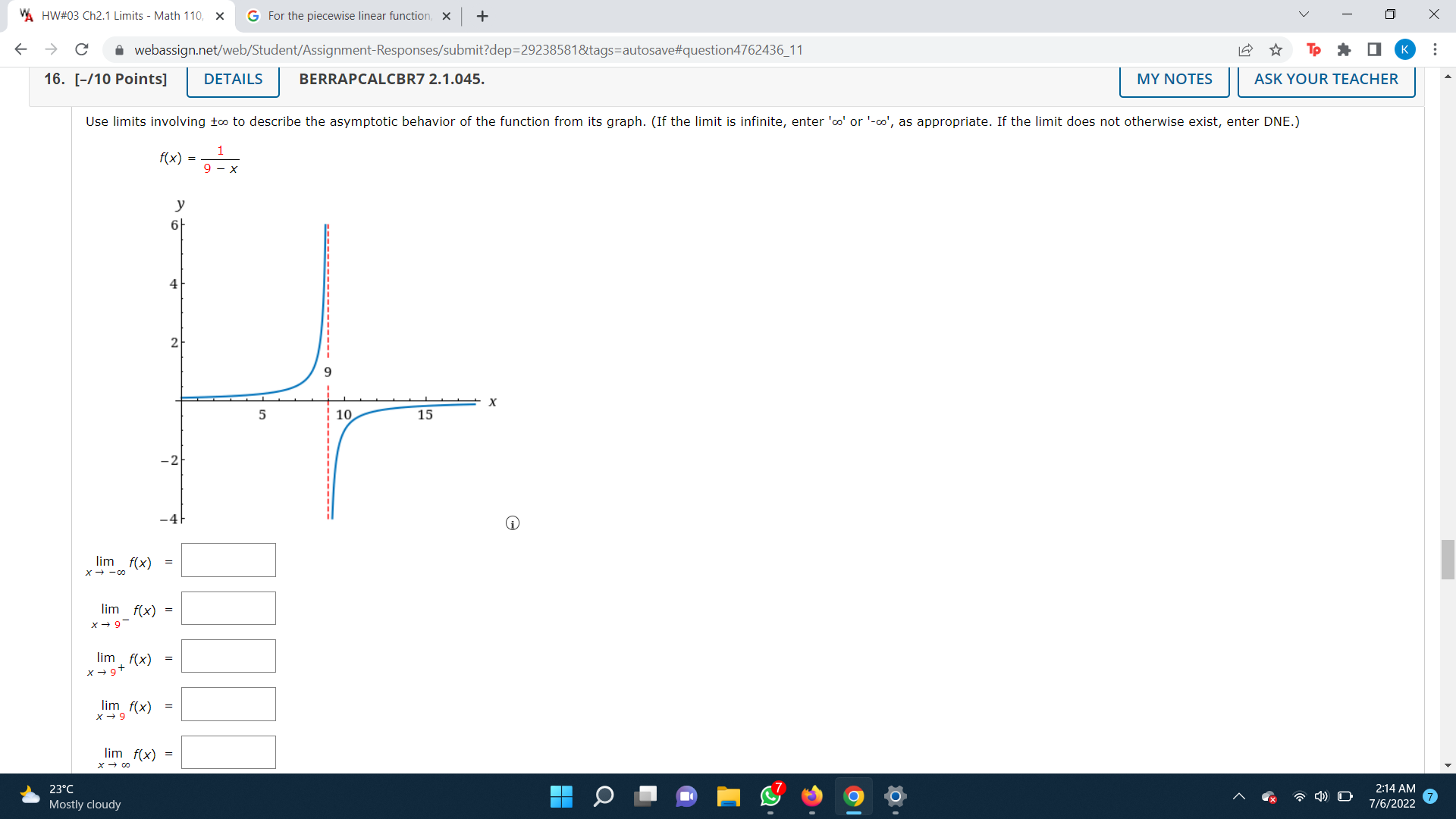1456x819 pixels.
Task: Open Chrome's three-dot customization menu
Action: pos(1435,49)
